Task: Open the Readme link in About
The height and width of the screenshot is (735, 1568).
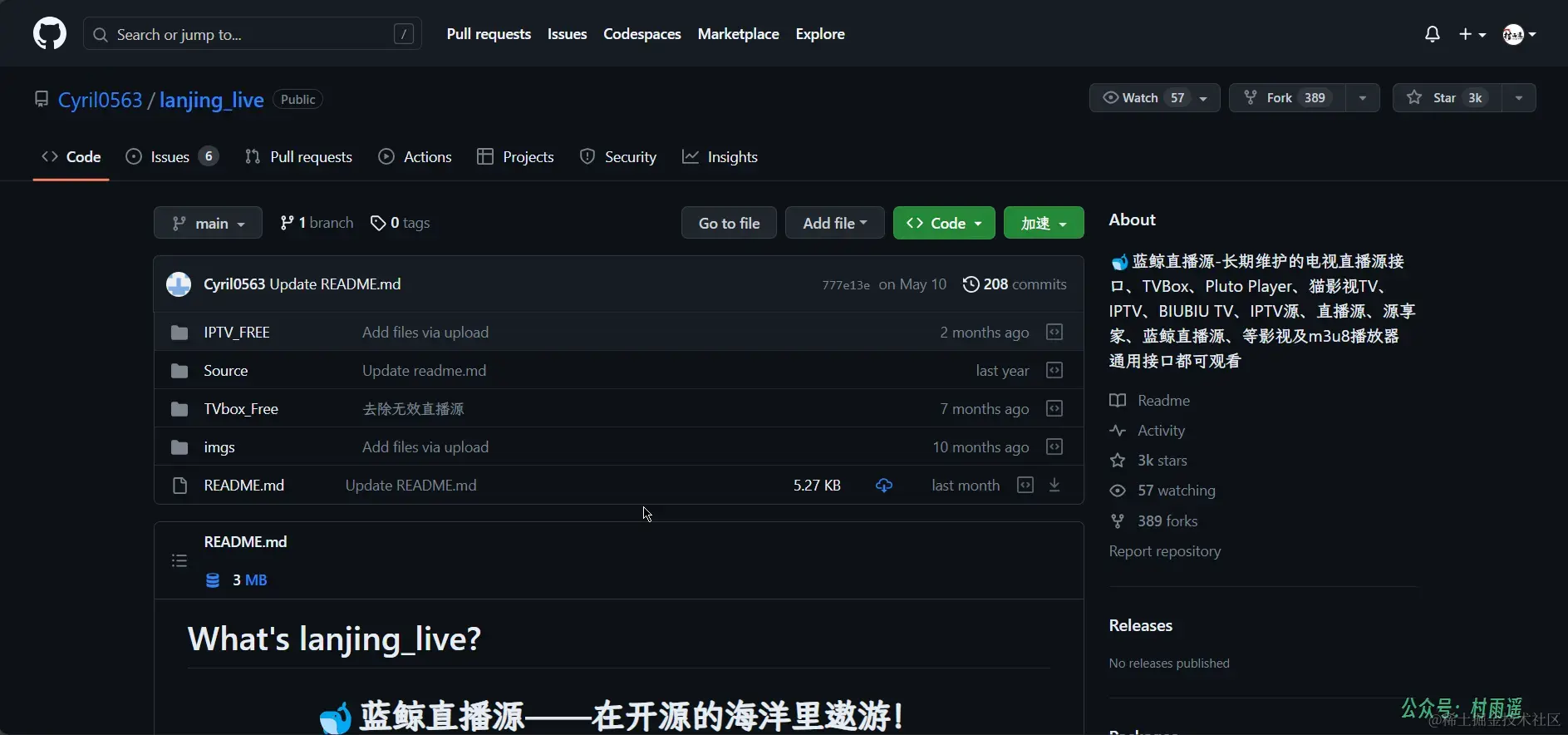Action: 1150,401
